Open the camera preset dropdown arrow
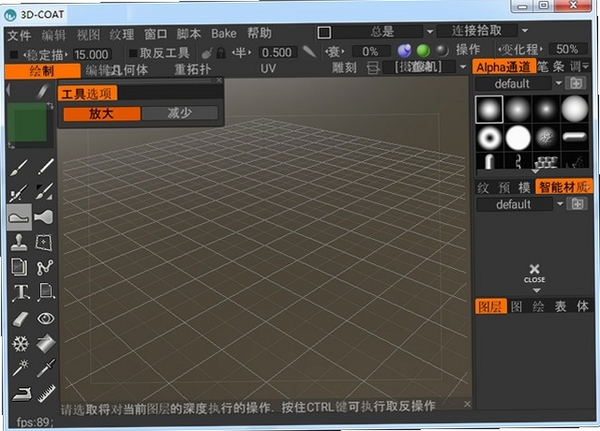 tap(463, 67)
